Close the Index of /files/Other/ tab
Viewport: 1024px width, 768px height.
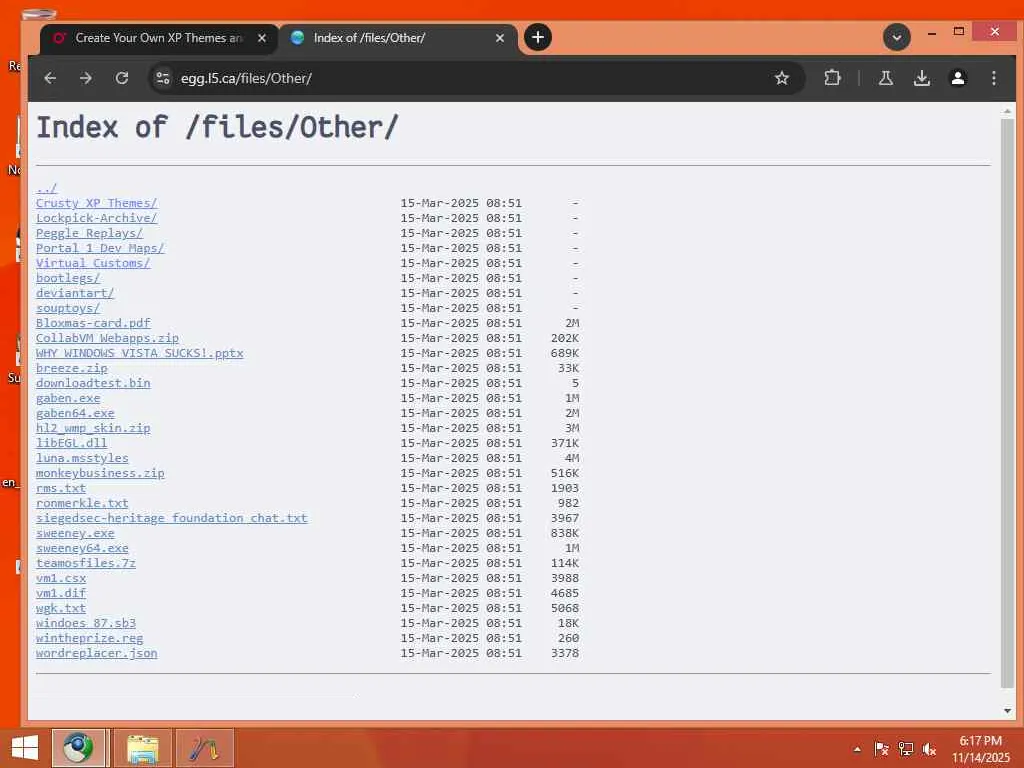coord(500,38)
